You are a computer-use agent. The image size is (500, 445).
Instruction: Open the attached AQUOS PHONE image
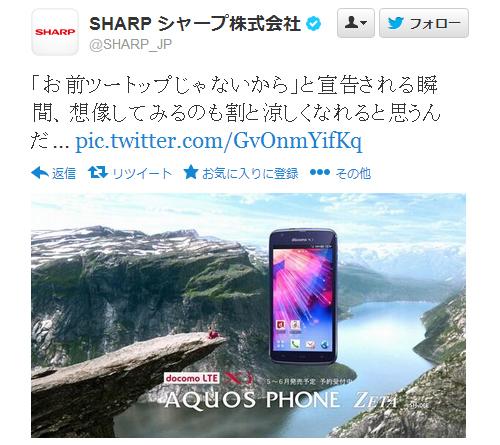248,315
